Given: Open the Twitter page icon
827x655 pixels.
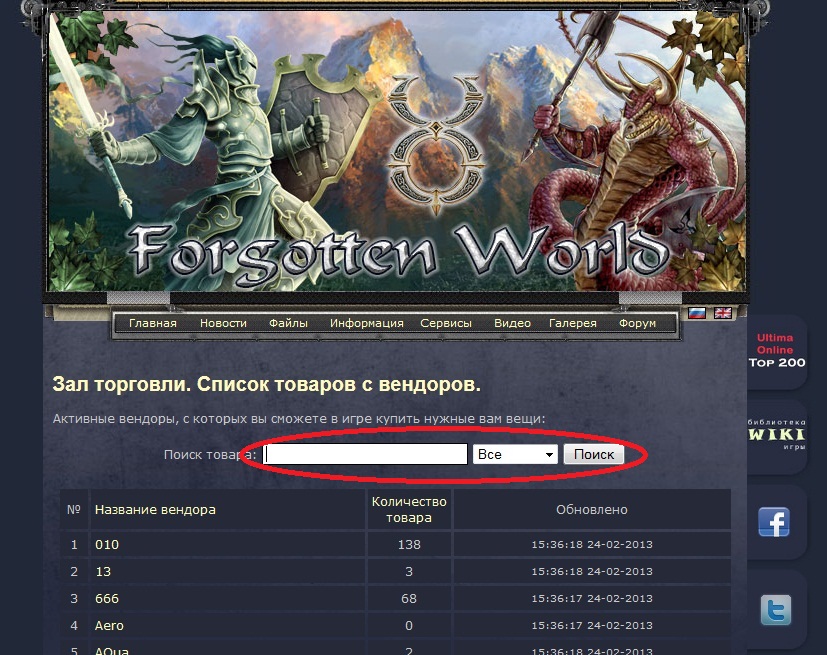Looking at the screenshot, I should coord(776,610).
